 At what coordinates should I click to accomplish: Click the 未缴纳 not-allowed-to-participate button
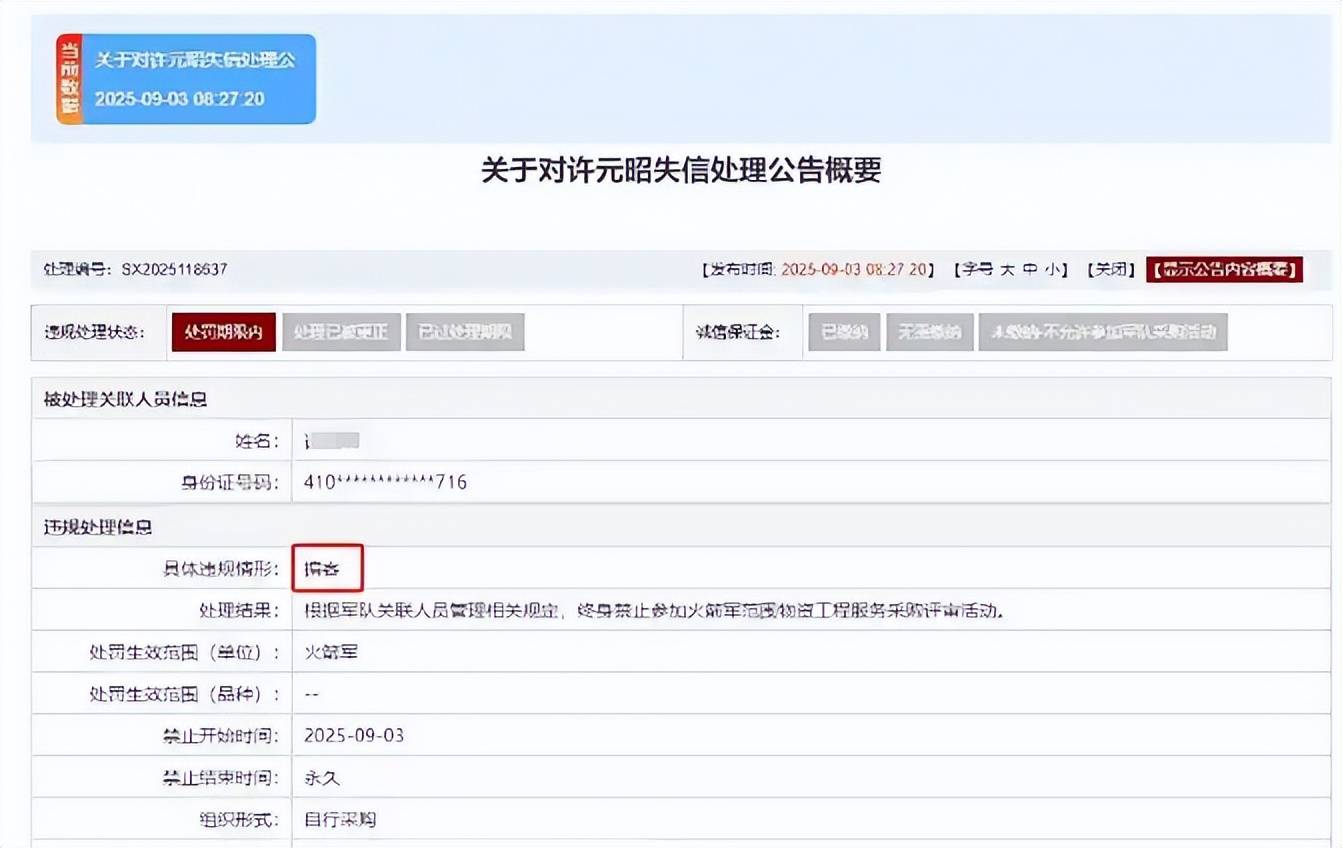[1103, 332]
